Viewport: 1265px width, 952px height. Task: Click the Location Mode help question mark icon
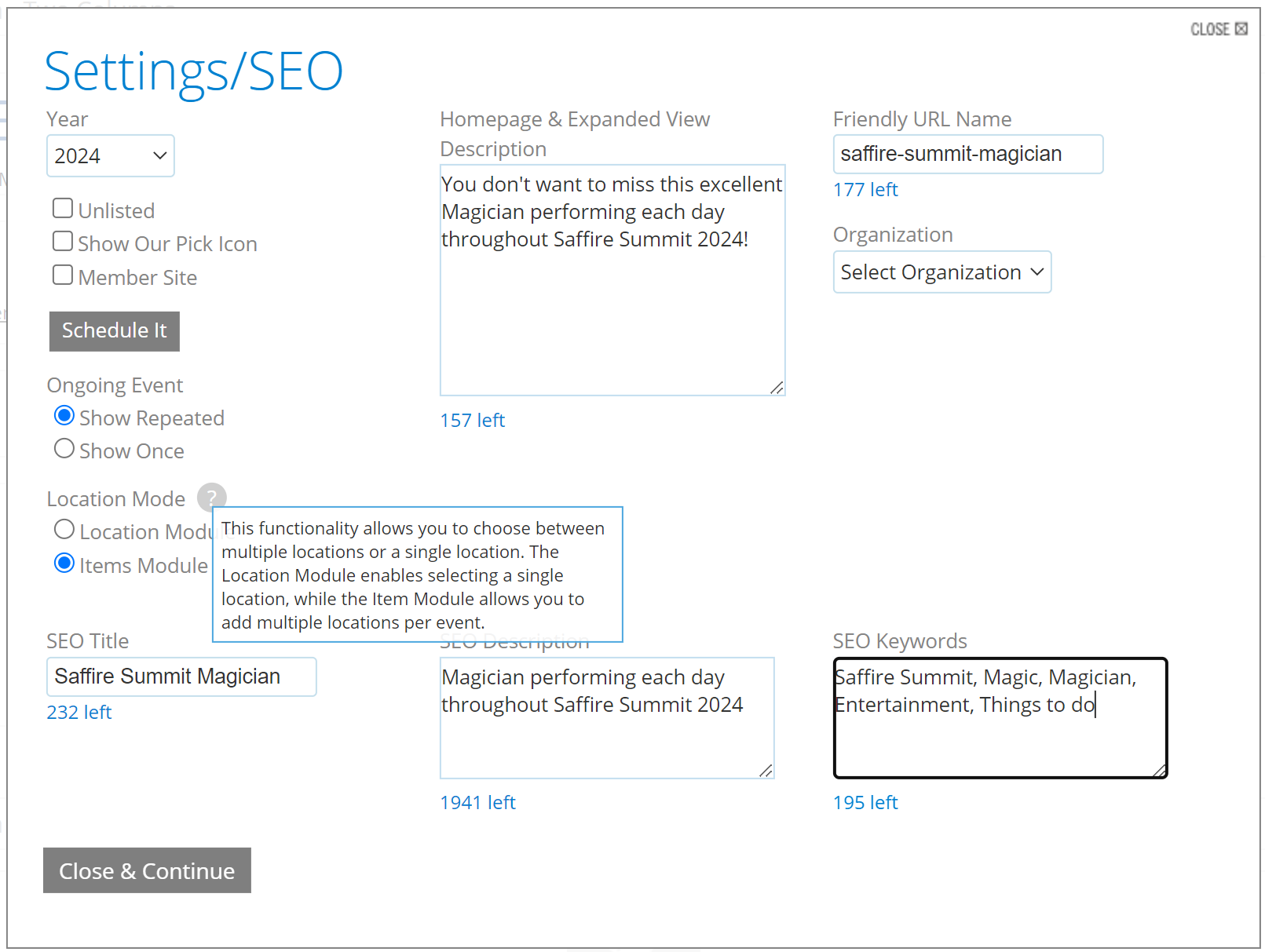(212, 498)
